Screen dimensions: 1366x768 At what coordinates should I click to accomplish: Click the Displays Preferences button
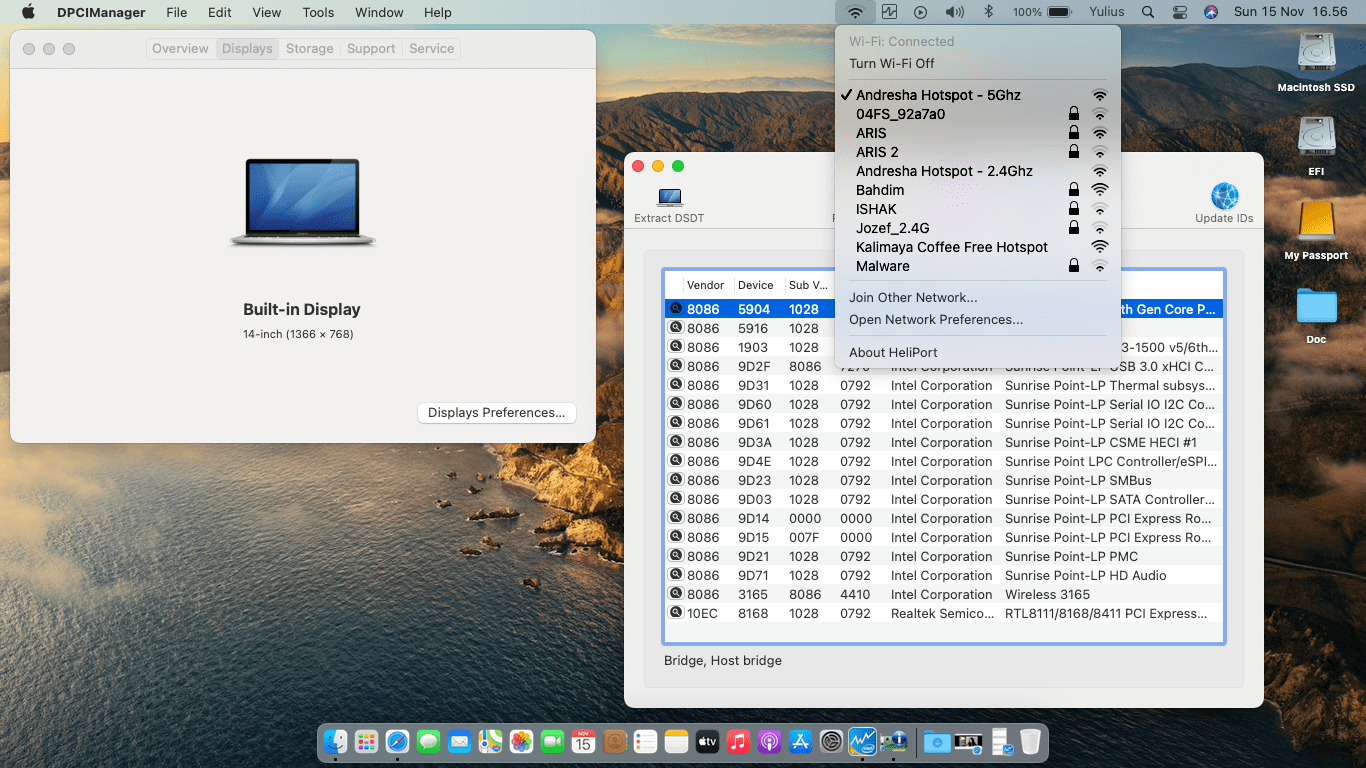point(496,413)
